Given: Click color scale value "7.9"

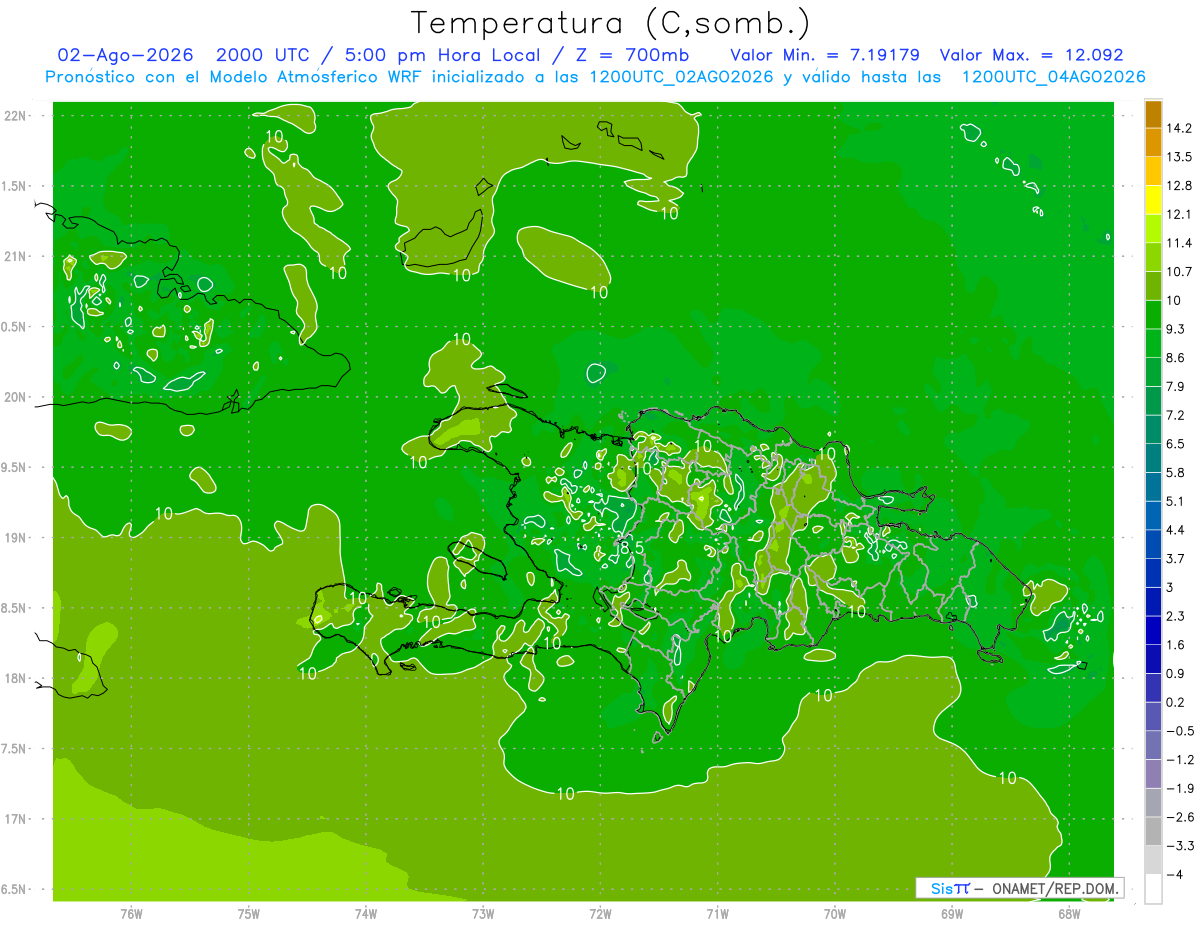Looking at the screenshot, I should (1175, 387).
